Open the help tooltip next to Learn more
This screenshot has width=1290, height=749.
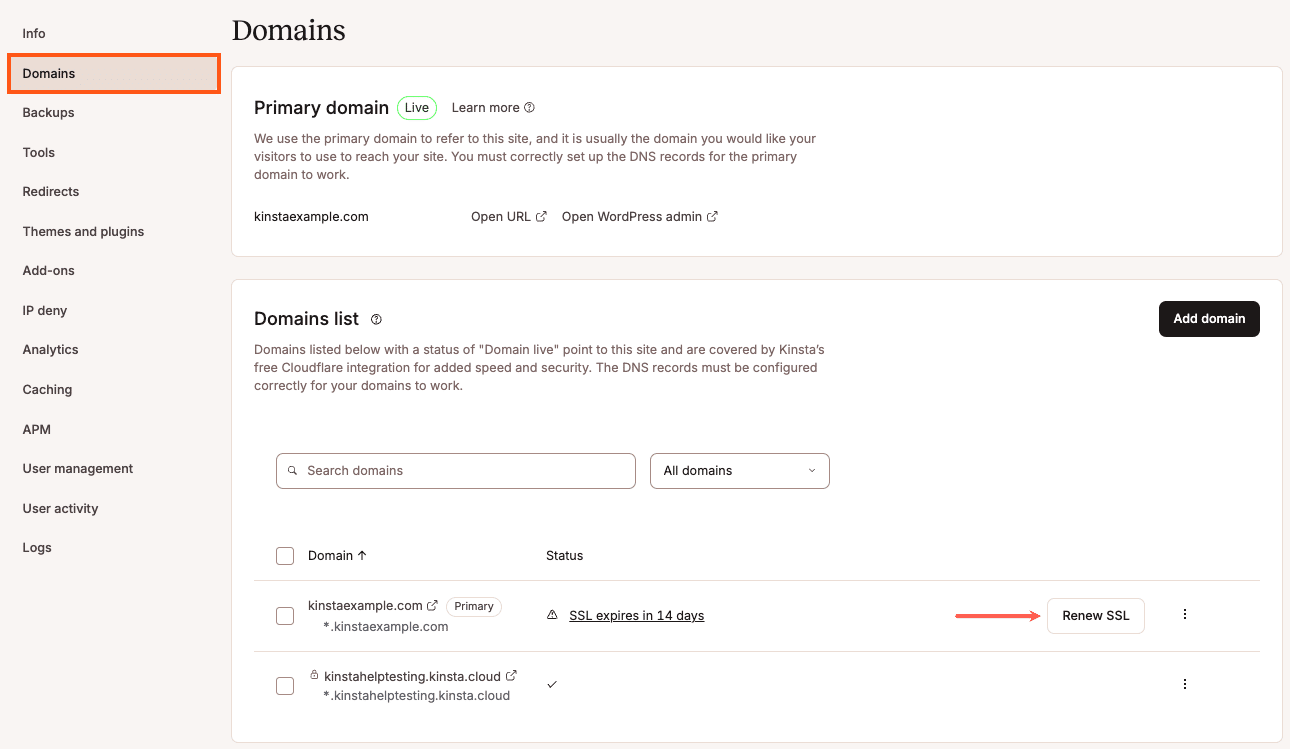tap(529, 107)
